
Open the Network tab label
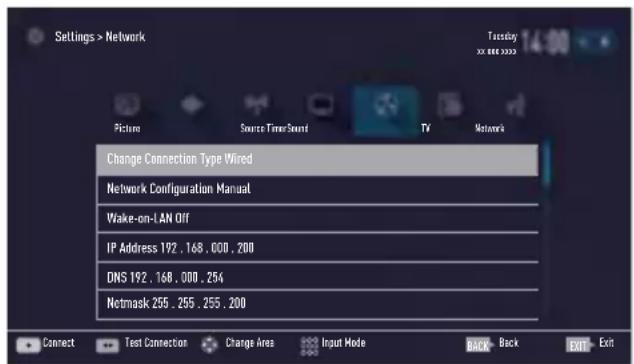490,128
